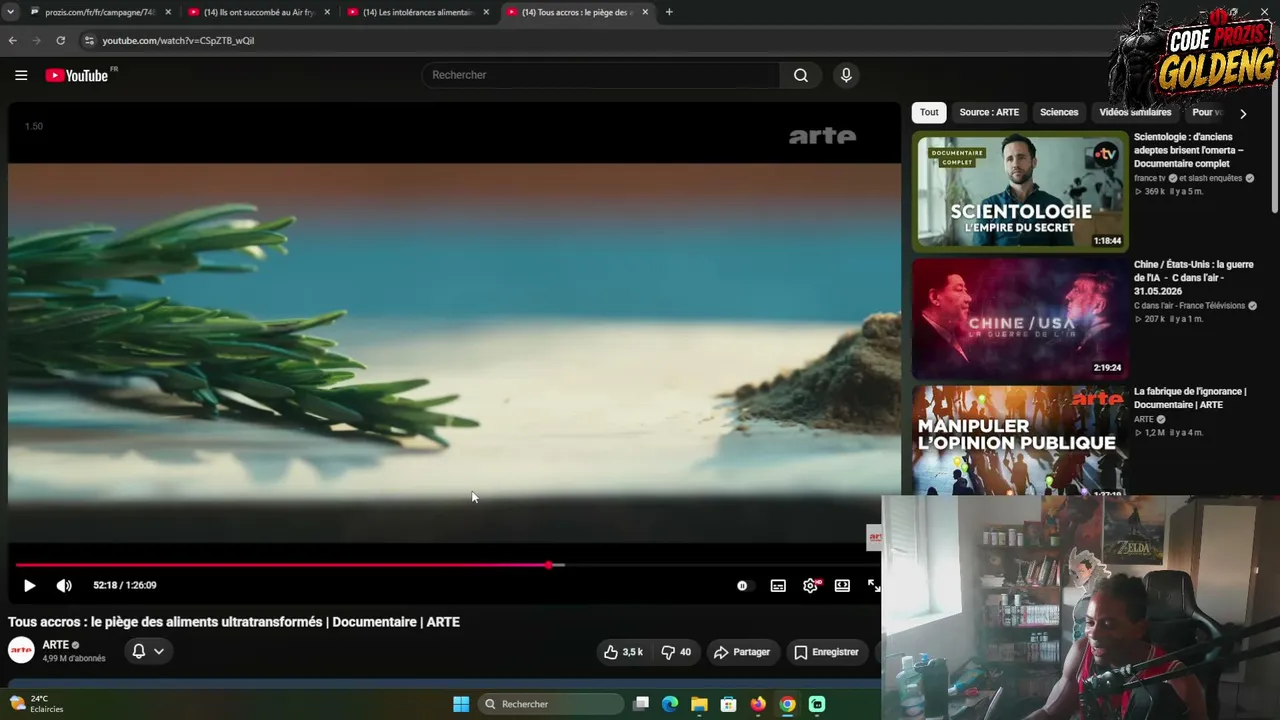Open Task View on the taskbar

[641, 704]
